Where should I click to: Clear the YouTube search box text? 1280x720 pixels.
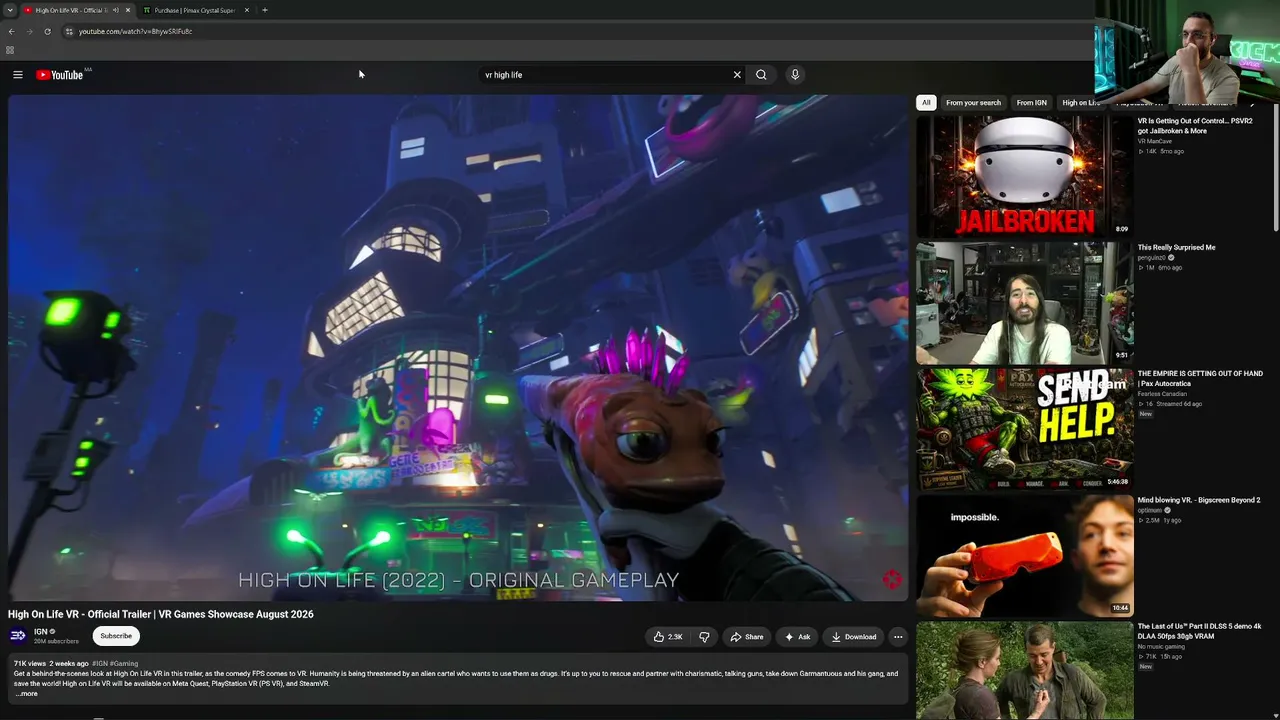[737, 75]
